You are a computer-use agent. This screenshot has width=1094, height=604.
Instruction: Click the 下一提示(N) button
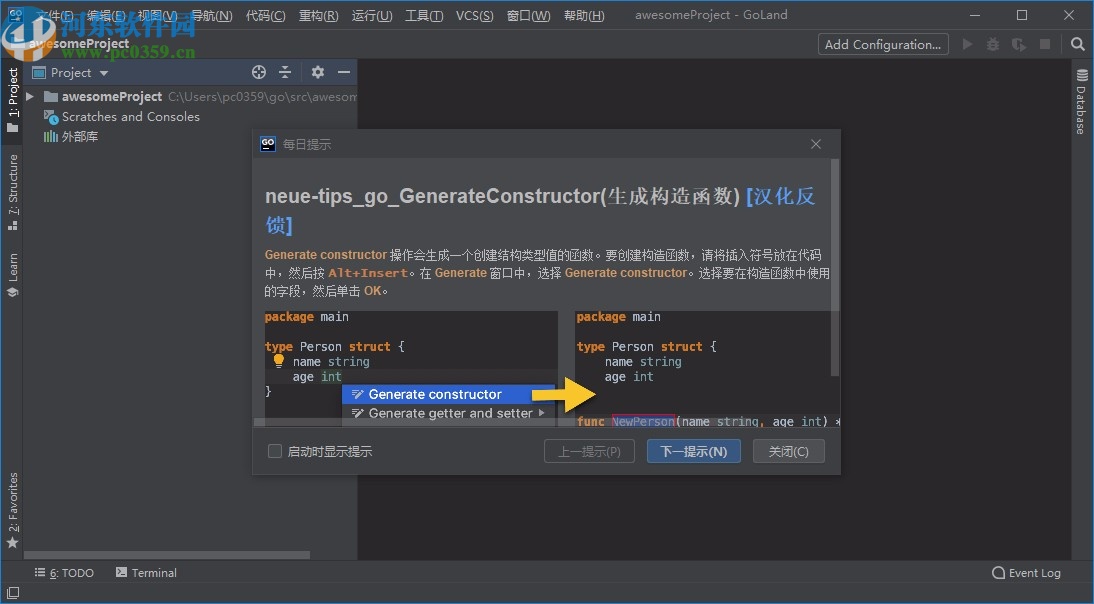pyautogui.click(x=693, y=451)
